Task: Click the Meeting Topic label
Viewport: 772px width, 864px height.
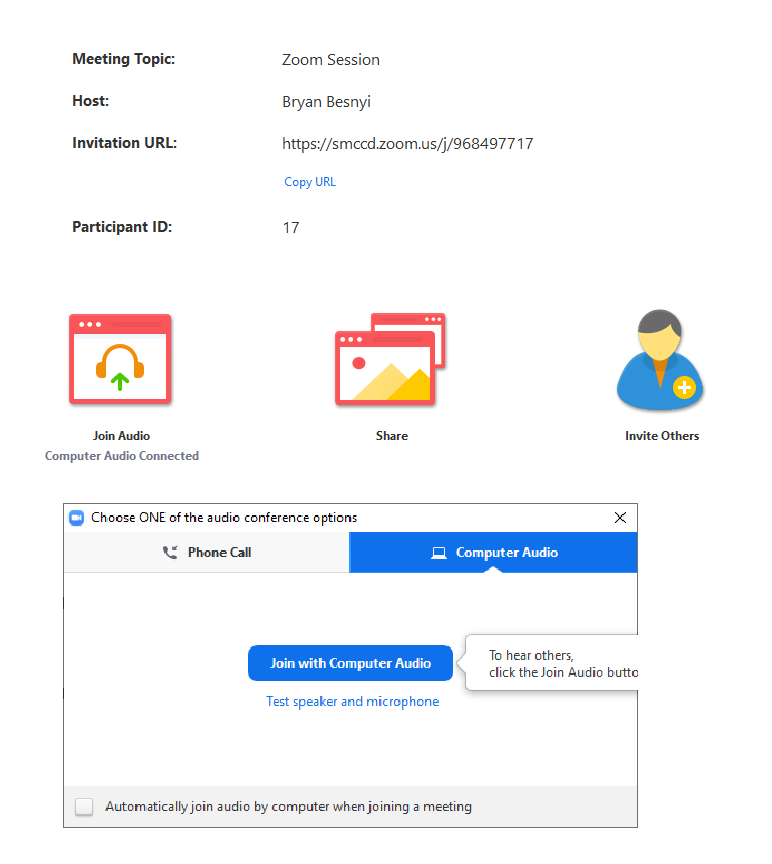Action: pyautogui.click(x=123, y=59)
